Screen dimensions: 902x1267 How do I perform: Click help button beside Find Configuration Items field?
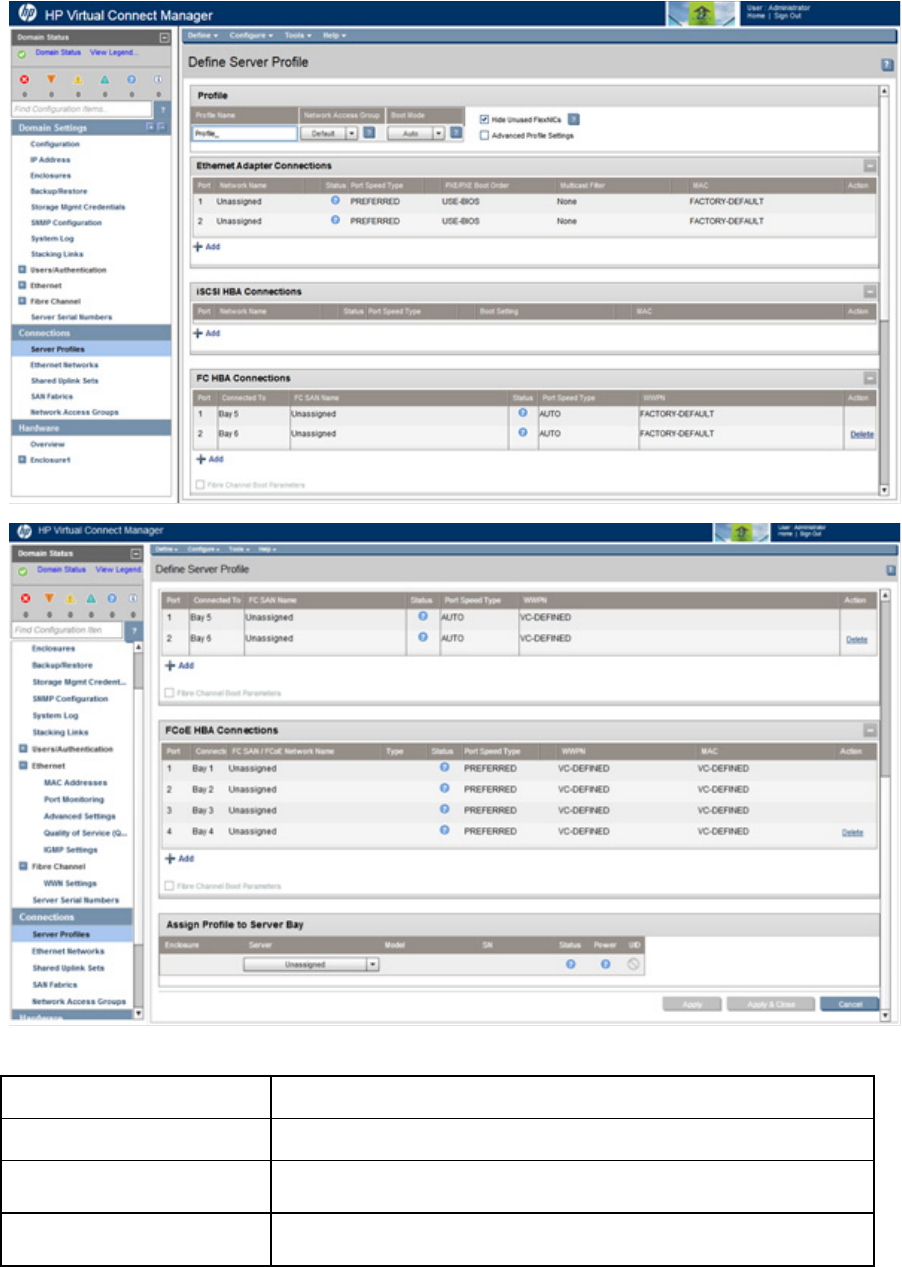point(162,108)
